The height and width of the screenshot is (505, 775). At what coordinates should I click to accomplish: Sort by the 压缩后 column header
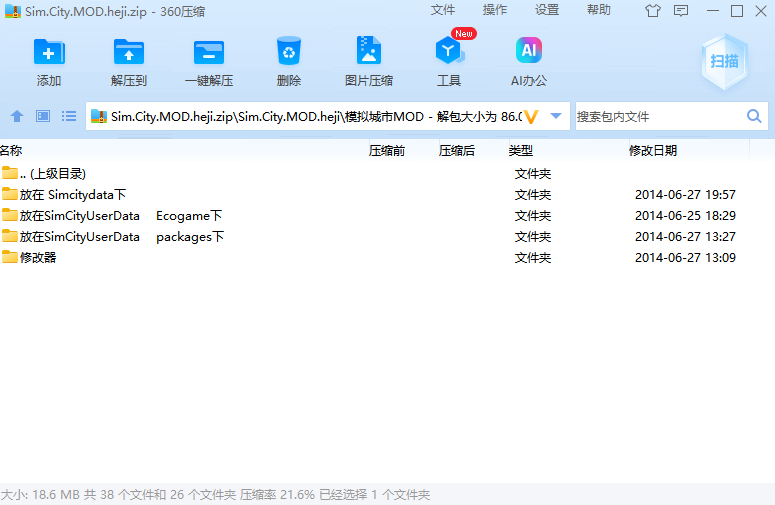tap(457, 150)
